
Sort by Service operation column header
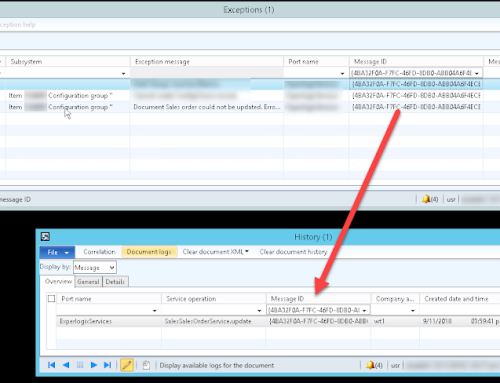[214, 299]
